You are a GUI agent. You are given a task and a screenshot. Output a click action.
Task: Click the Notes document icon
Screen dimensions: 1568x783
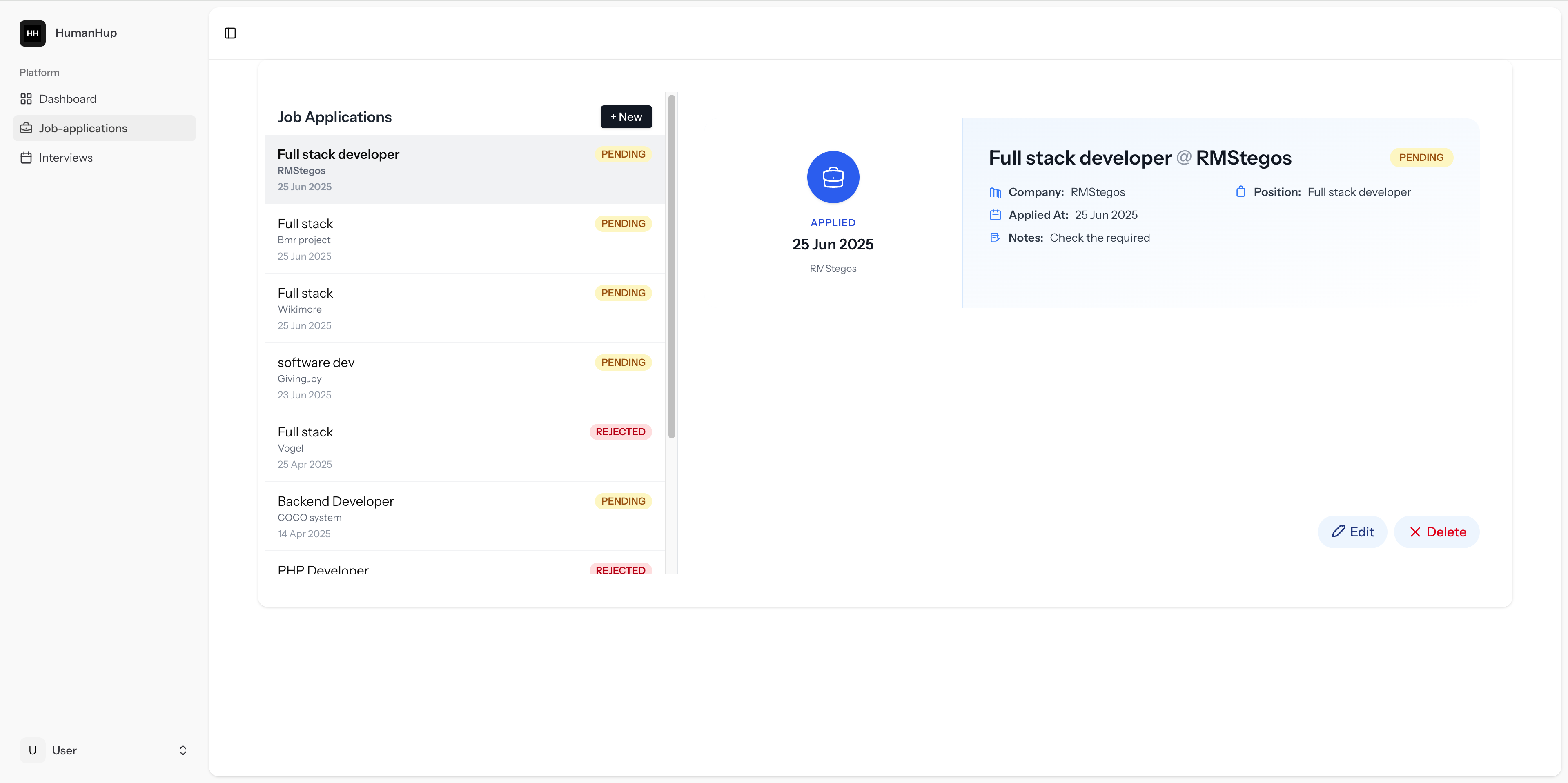(x=995, y=238)
